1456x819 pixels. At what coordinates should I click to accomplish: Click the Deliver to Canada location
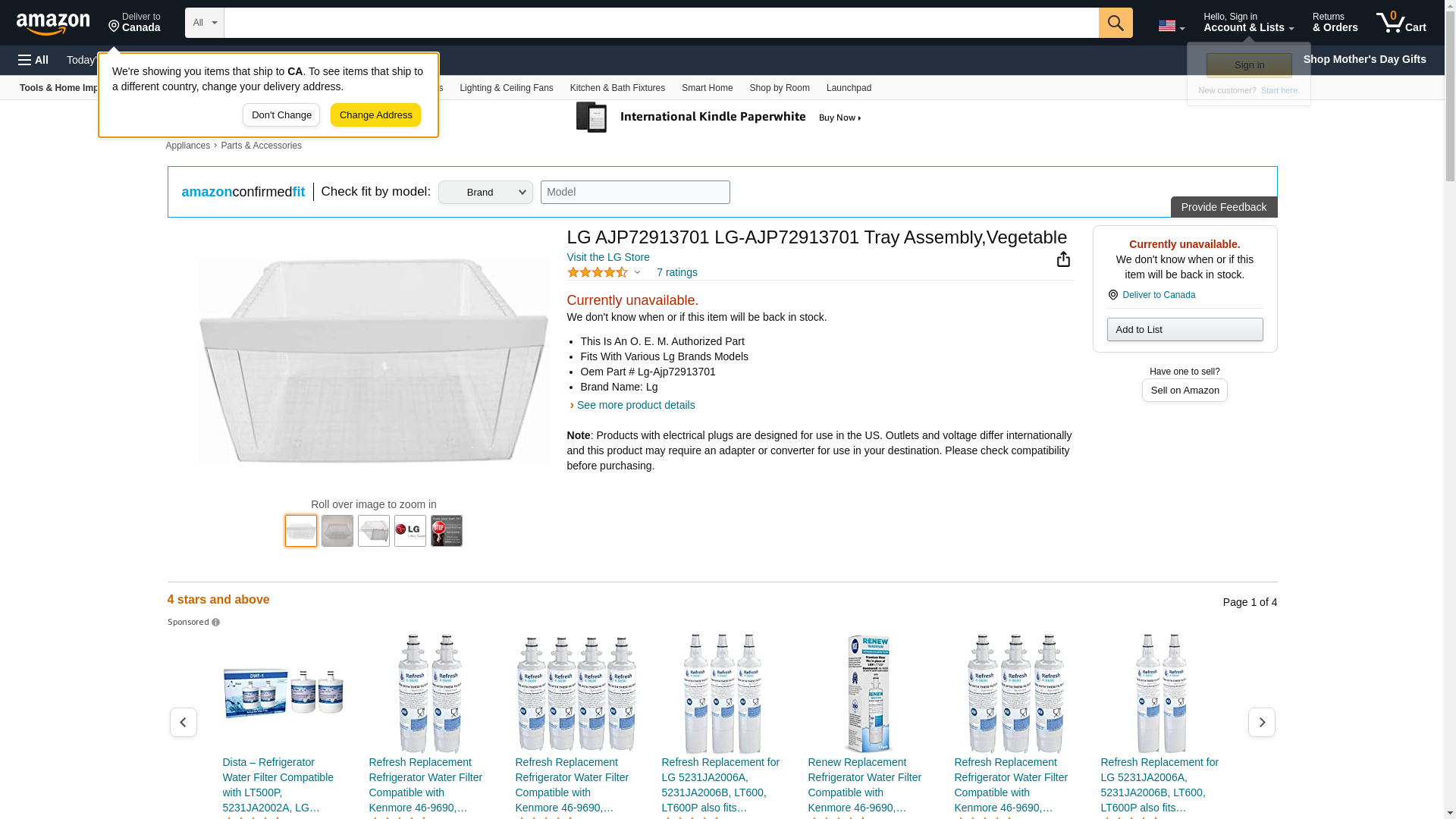(134, 23)
